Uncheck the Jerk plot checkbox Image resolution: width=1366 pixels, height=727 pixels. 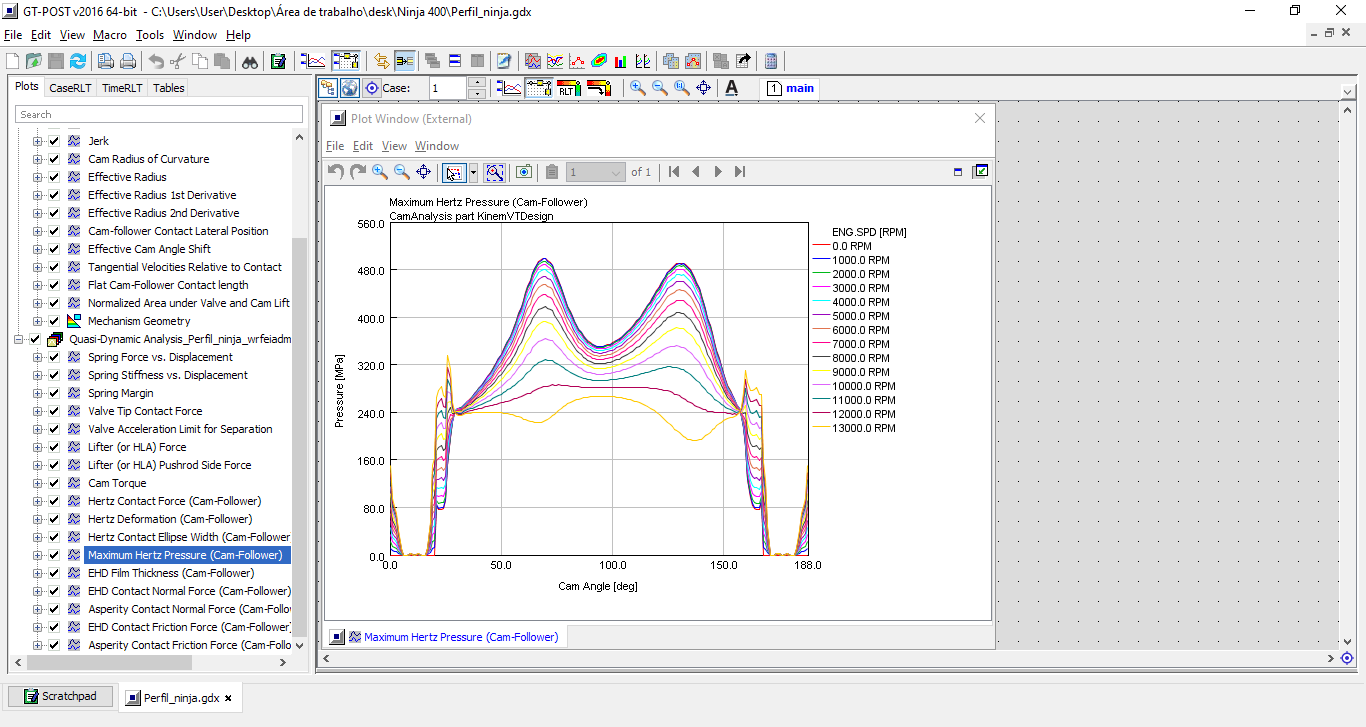pyautogui.click(x=54, y=141)
